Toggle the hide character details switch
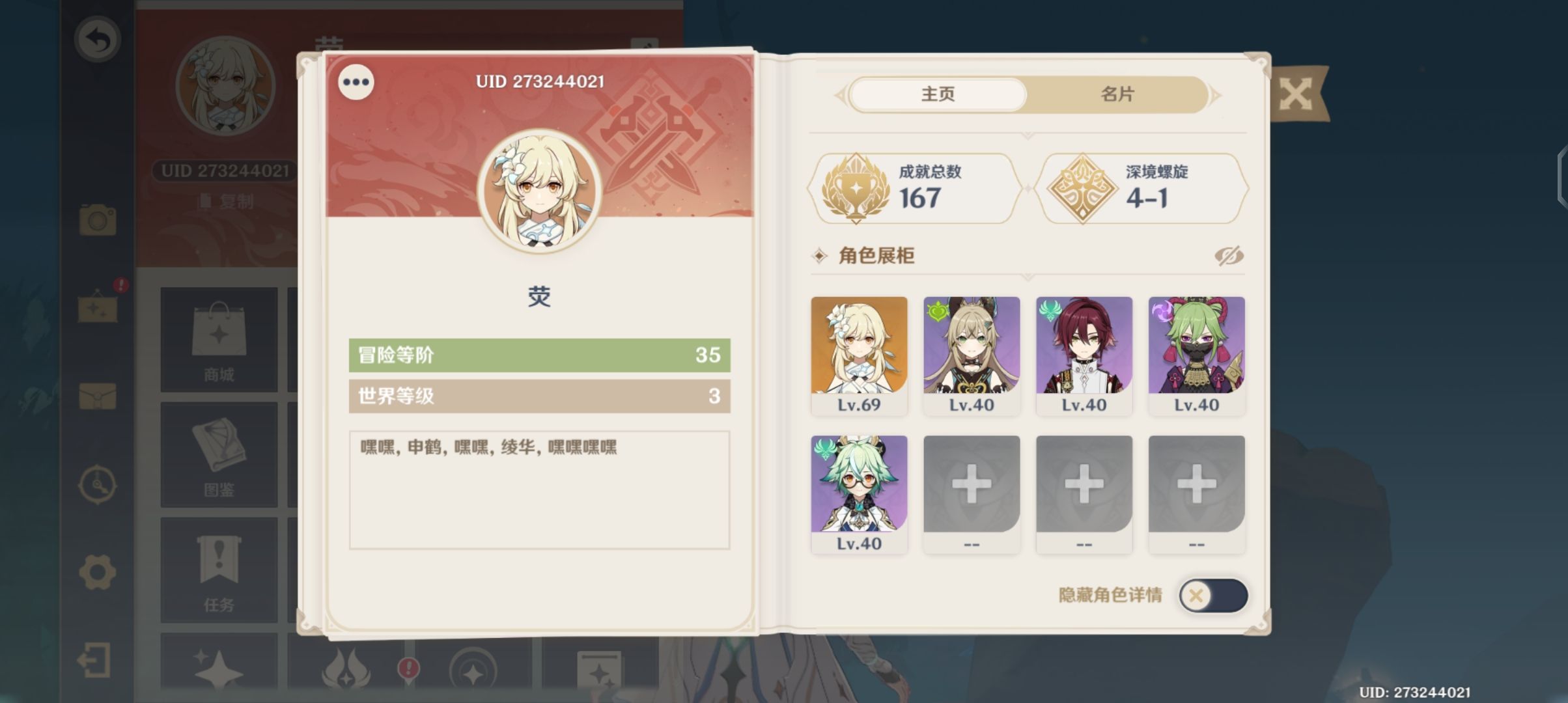 coord(1214,595)
